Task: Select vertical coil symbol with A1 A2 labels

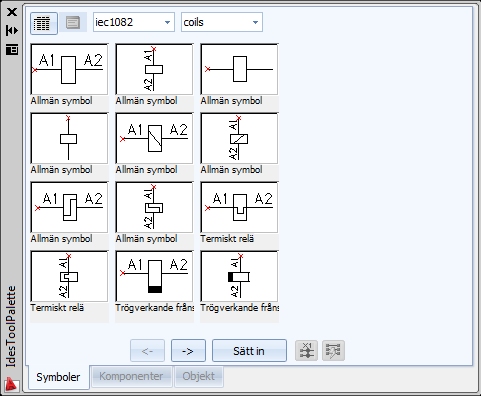Action: tap(154, 69)
